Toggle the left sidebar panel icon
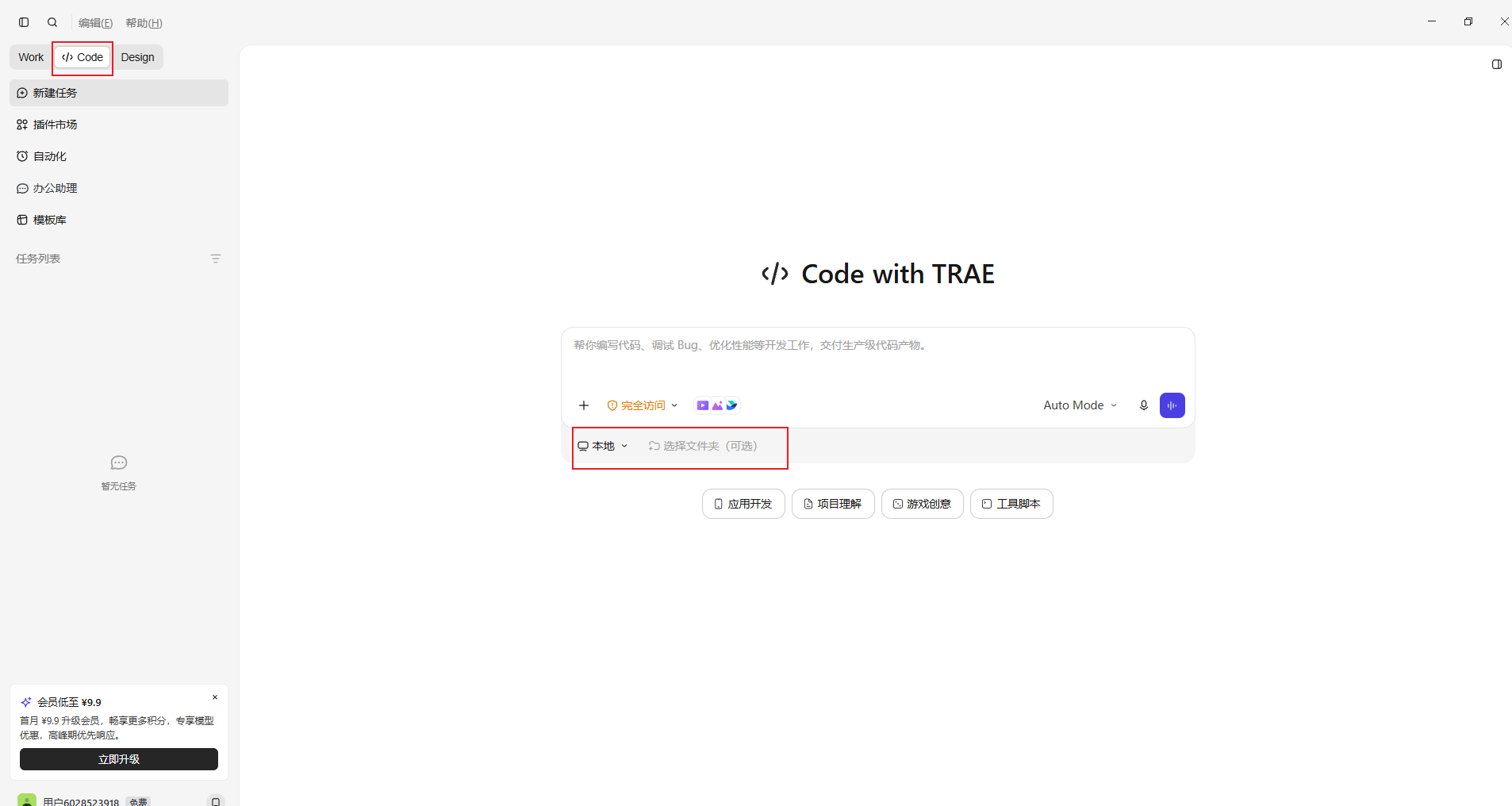This screenshot has width=1512, height=806. point(24,22)
